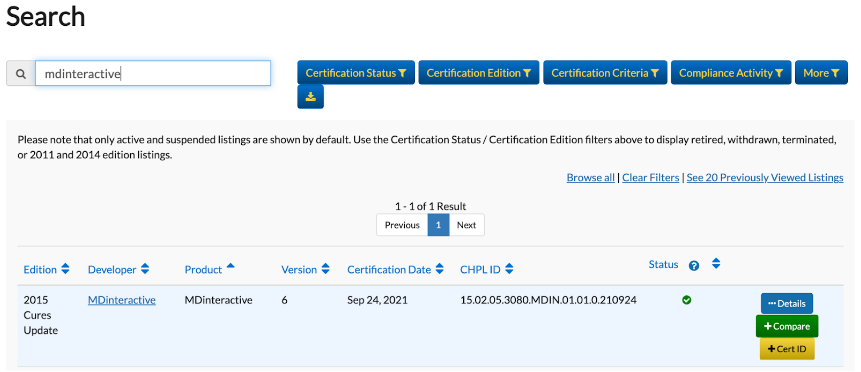Click the Status help question mark icon
Screen dimensions: 861x372
[694, 266]
